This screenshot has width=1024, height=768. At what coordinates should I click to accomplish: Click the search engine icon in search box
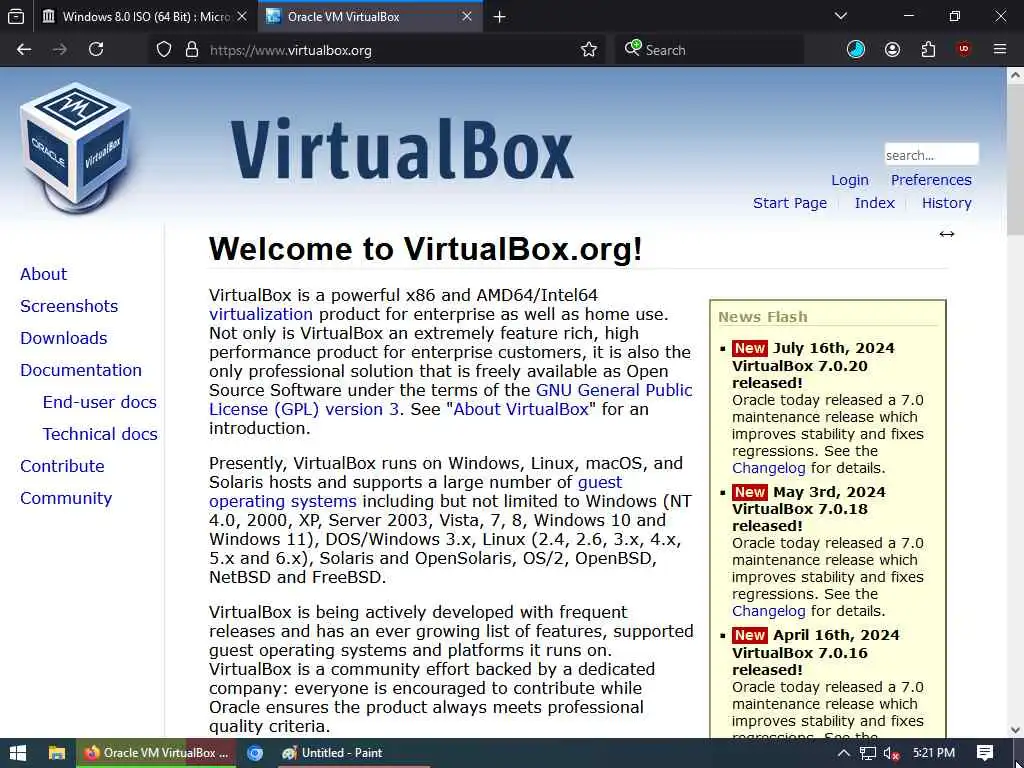tap(632, 48)
